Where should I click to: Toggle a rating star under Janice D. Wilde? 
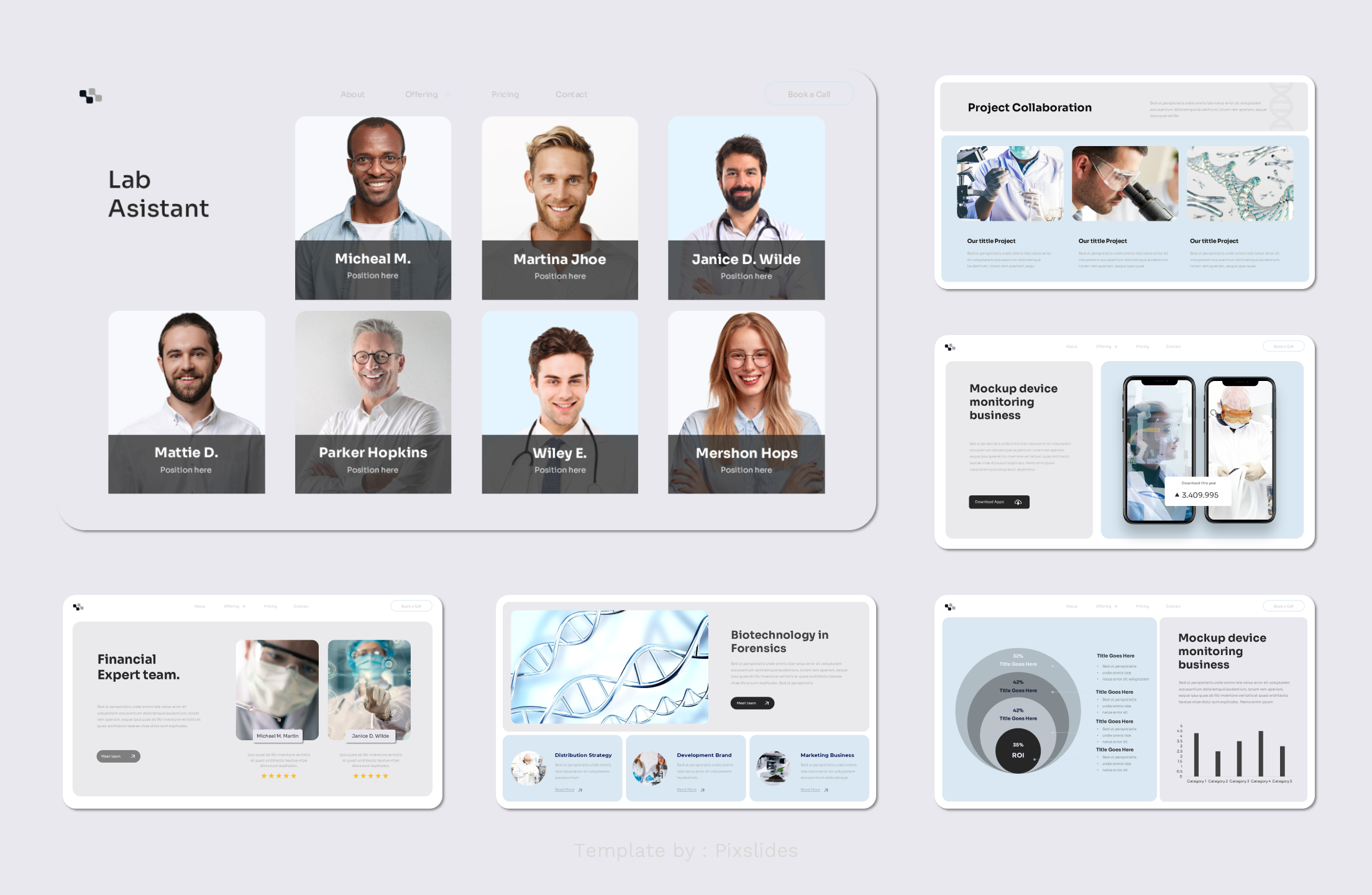coord(371,776)
